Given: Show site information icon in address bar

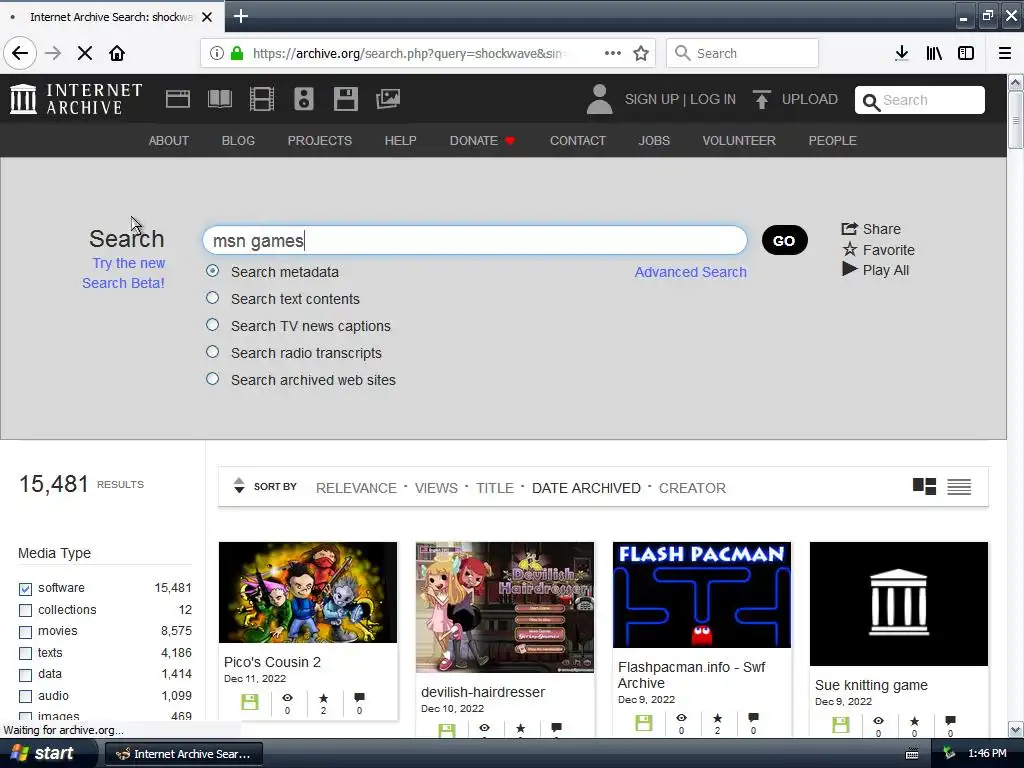Looking at the screenshot, I should click(217, 53).
